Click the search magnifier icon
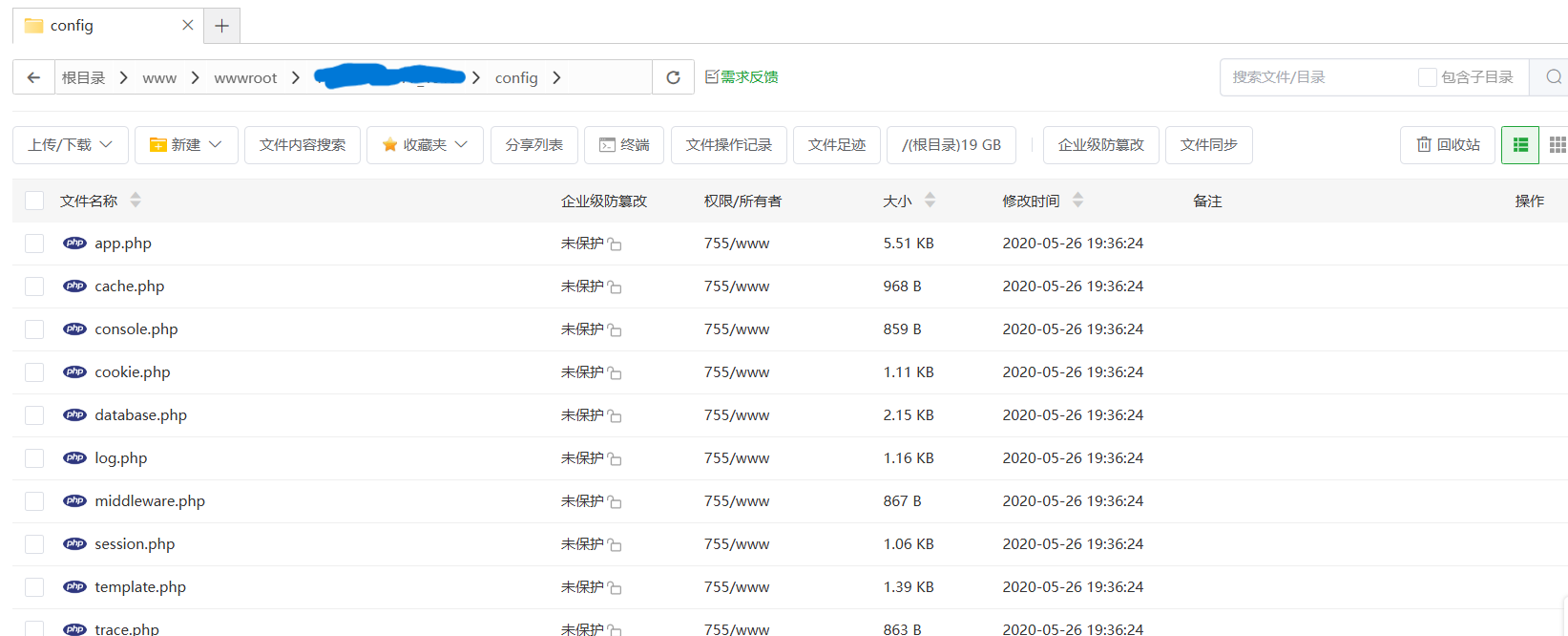Screen dimensions: 1568x636 1553,77
